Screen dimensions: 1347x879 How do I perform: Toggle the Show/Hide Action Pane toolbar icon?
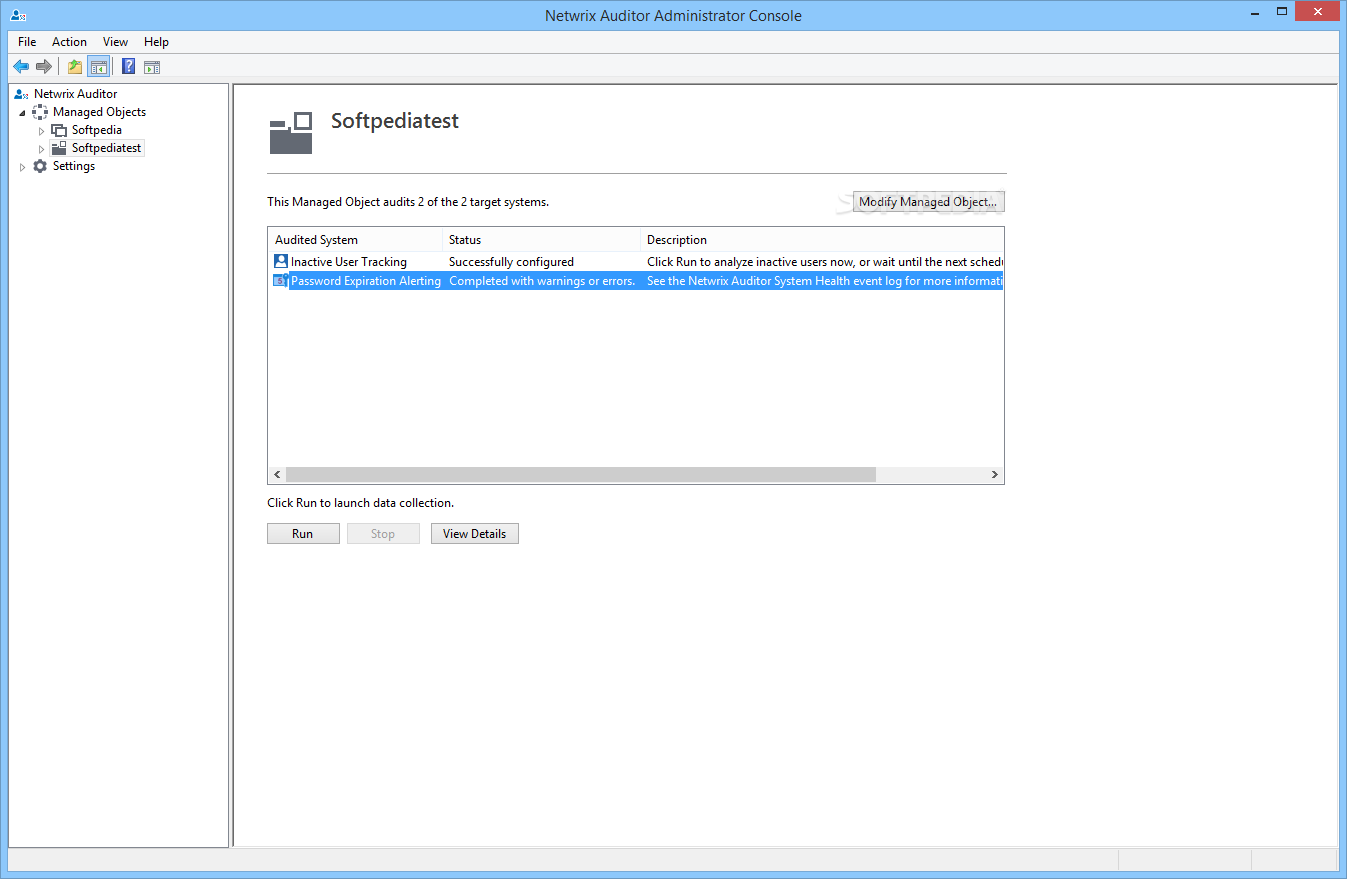(x=152, y=67)
